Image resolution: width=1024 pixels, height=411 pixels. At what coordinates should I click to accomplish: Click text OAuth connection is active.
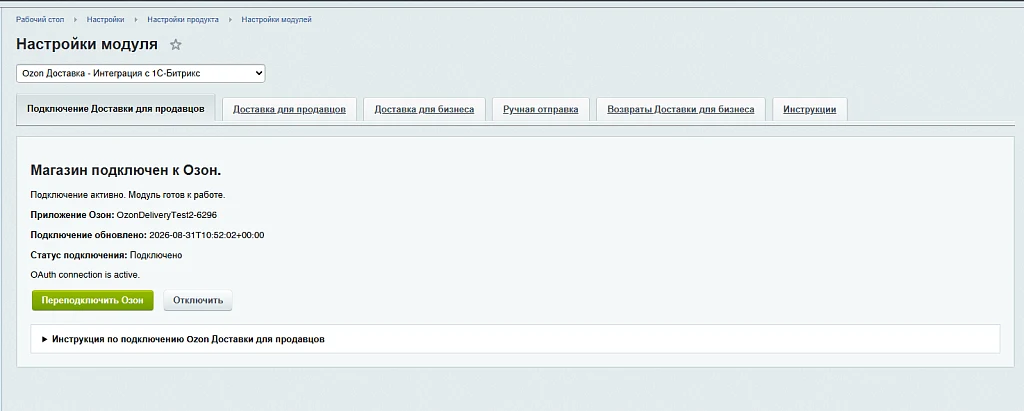tap(85, 275)
